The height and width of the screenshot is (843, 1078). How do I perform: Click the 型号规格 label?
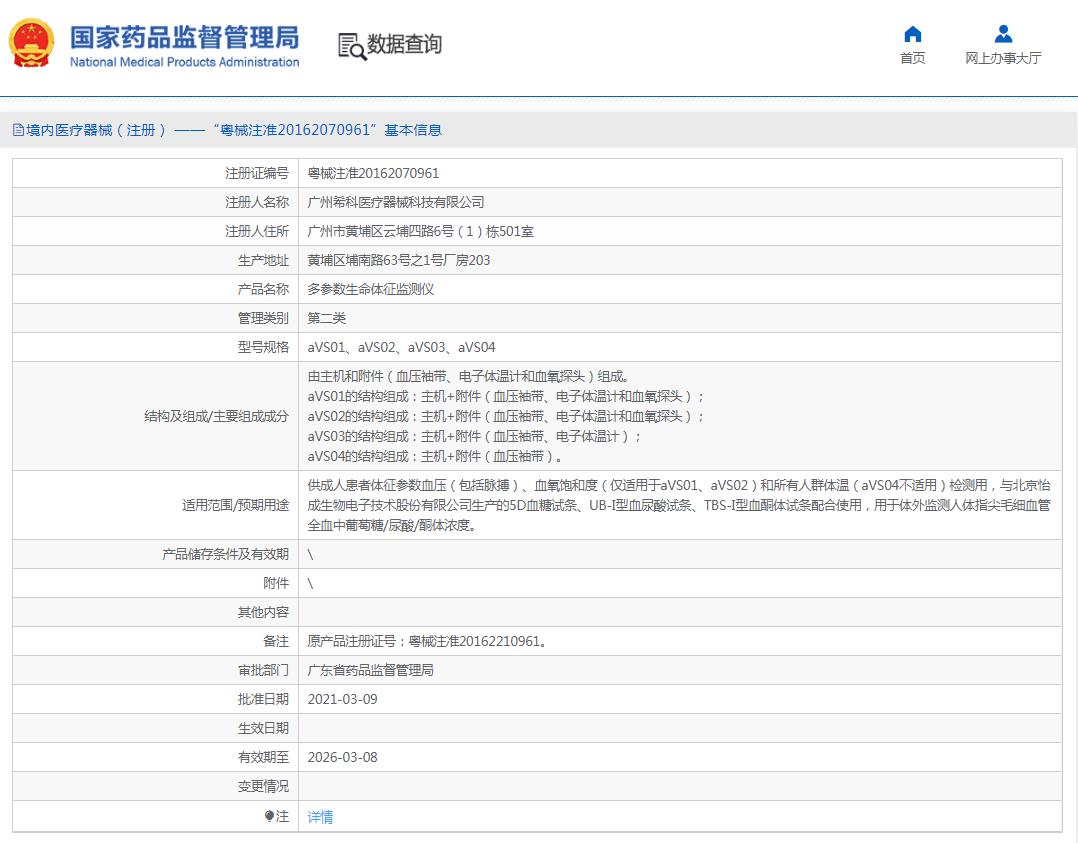263,347
